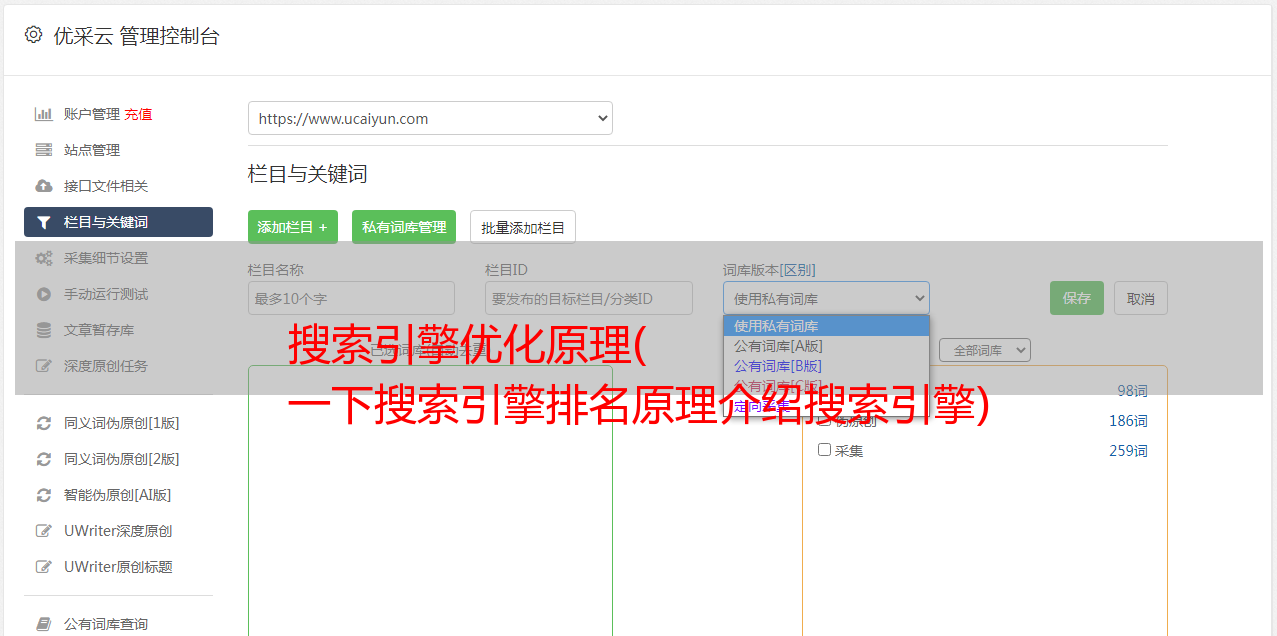Screen dimensions: 1277x636
Task: Click the book icon for 公有词库查询
Action: point(44,624)
